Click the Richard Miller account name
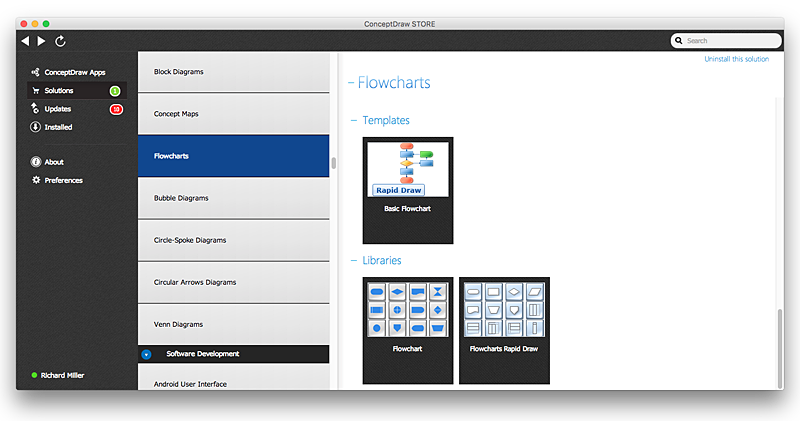 (62, 375)
